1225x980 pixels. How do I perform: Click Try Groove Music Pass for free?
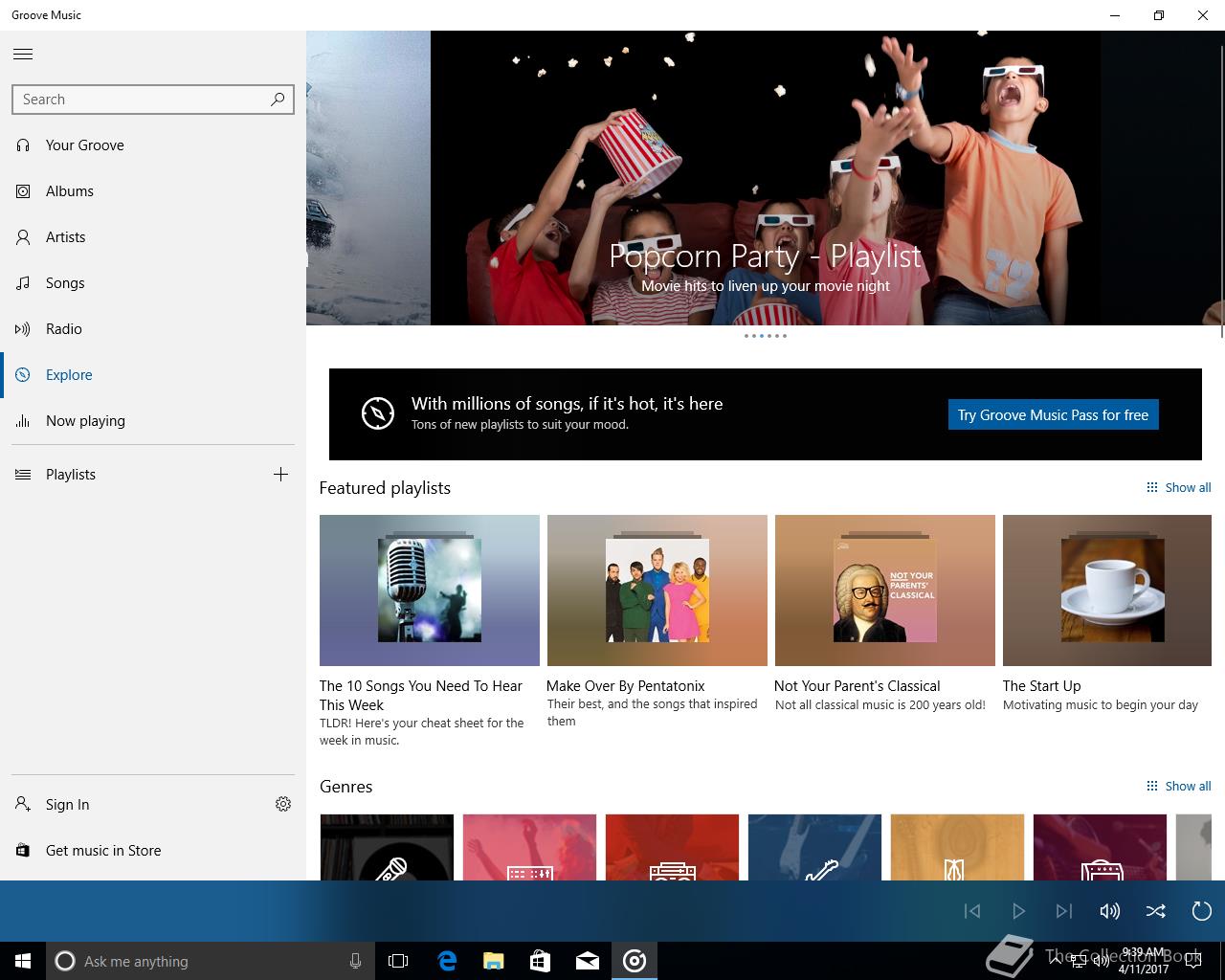[1053, 414]
